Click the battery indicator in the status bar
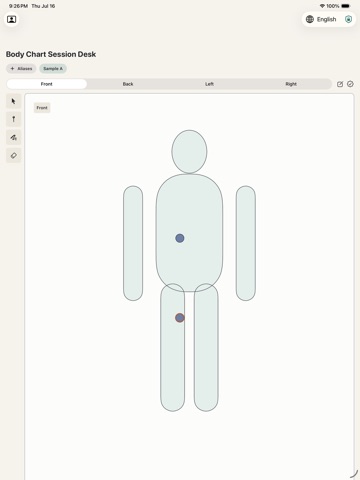 pyautogui.click(x=346, y=6)
